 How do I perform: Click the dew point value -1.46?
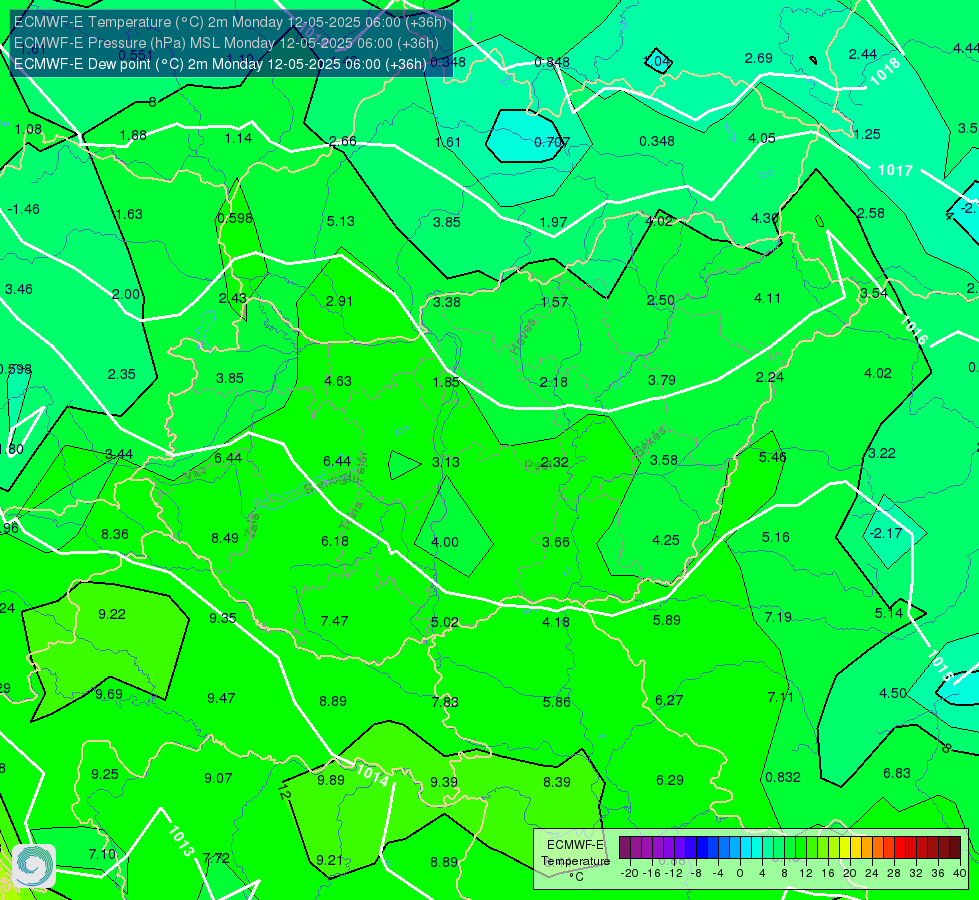coord(24,209)
